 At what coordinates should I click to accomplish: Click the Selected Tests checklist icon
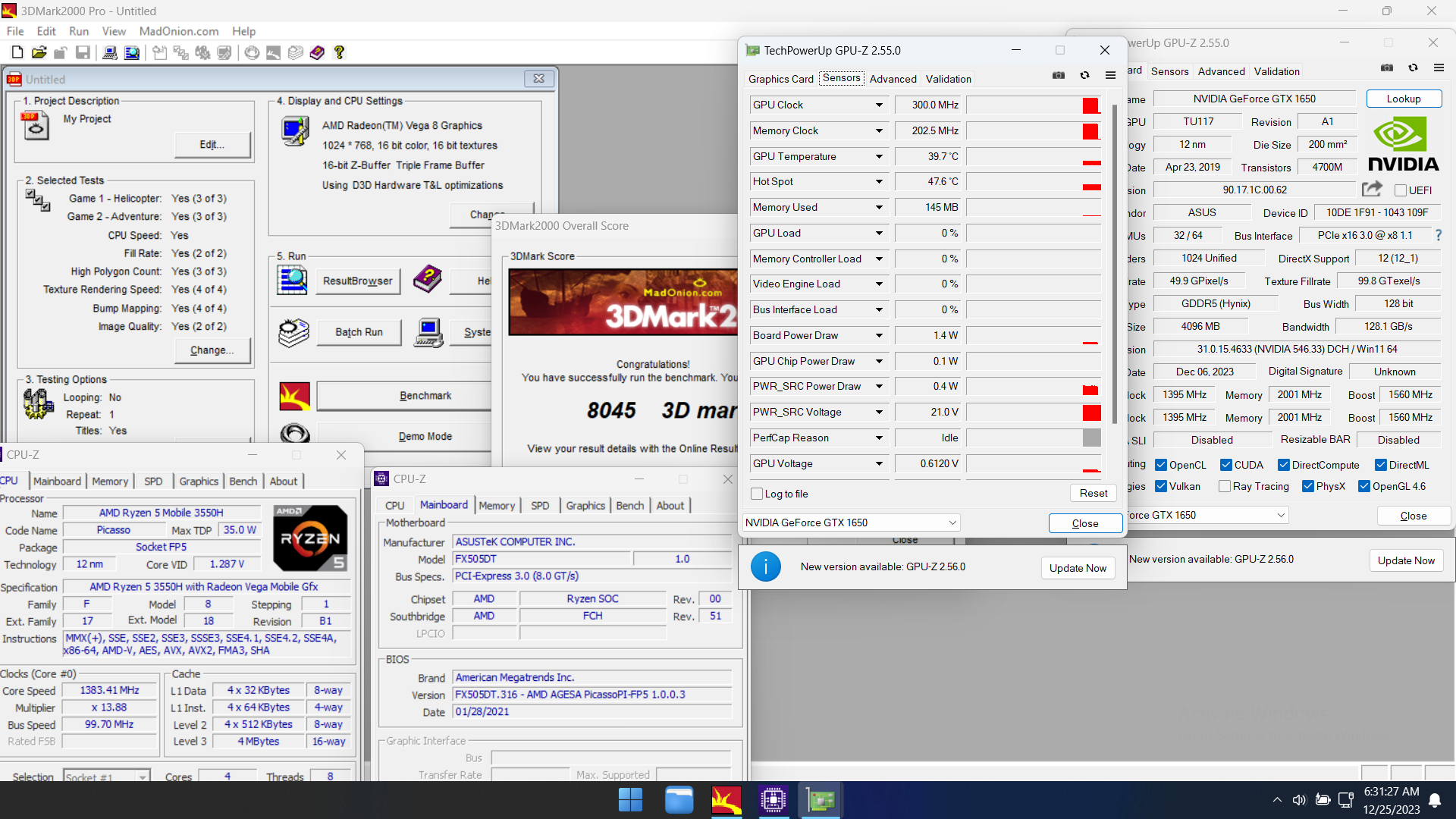click(x=37, y=200)
